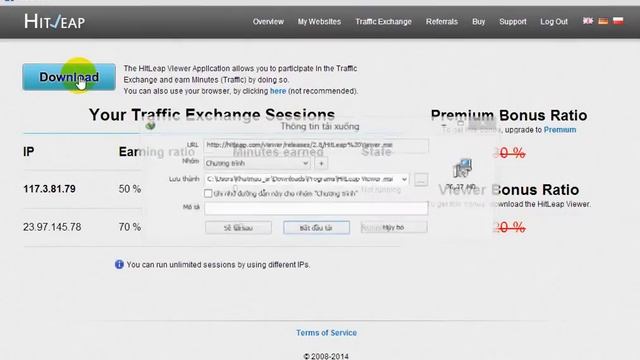Click the HitLeap logo
Viewport: 640px width, 360px height.
(x=55, y=21)
